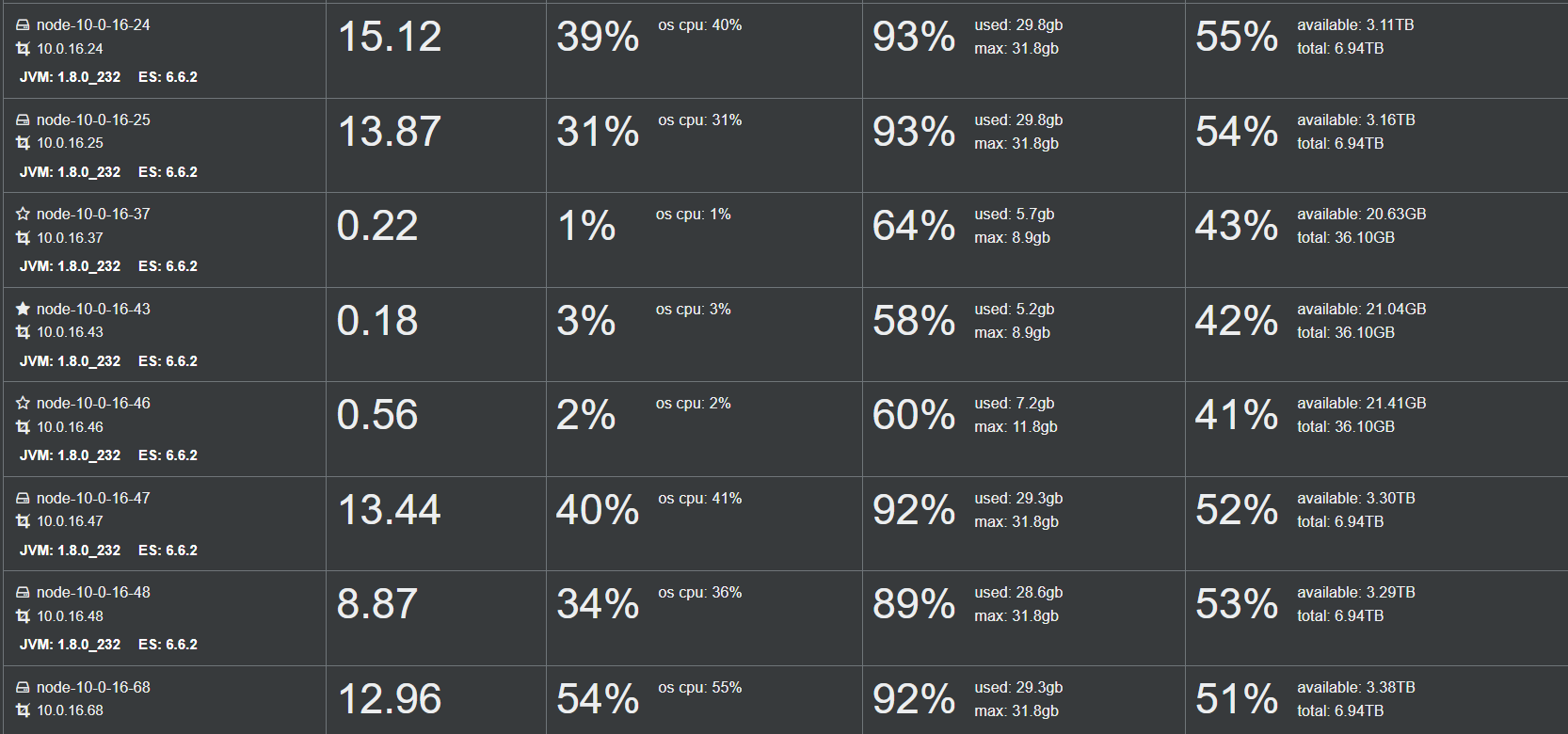Click the outlined star icon for node-10-0-16-46

tap(23, 403)
